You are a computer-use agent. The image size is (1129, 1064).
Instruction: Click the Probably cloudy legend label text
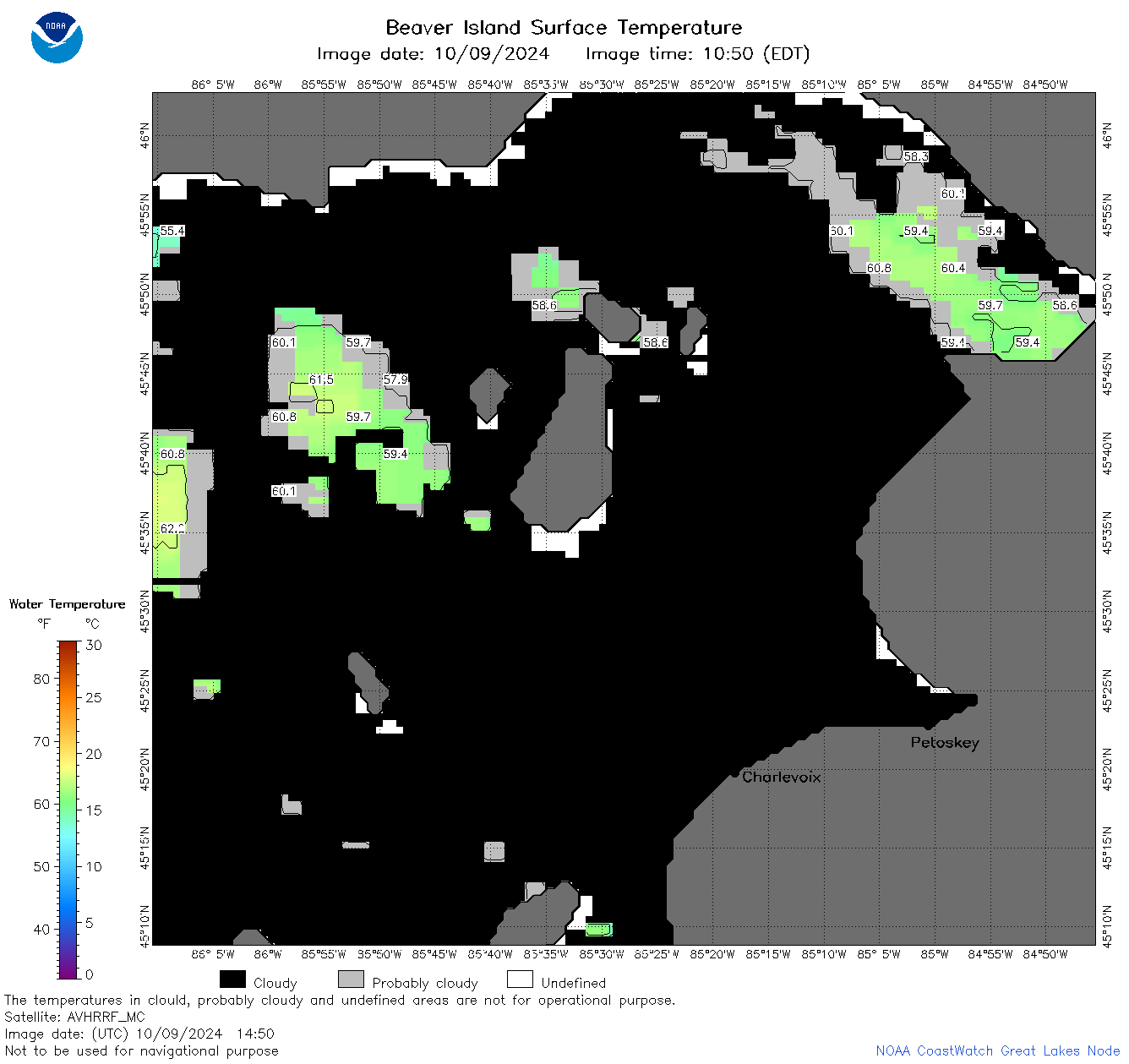tap(425, 983)
